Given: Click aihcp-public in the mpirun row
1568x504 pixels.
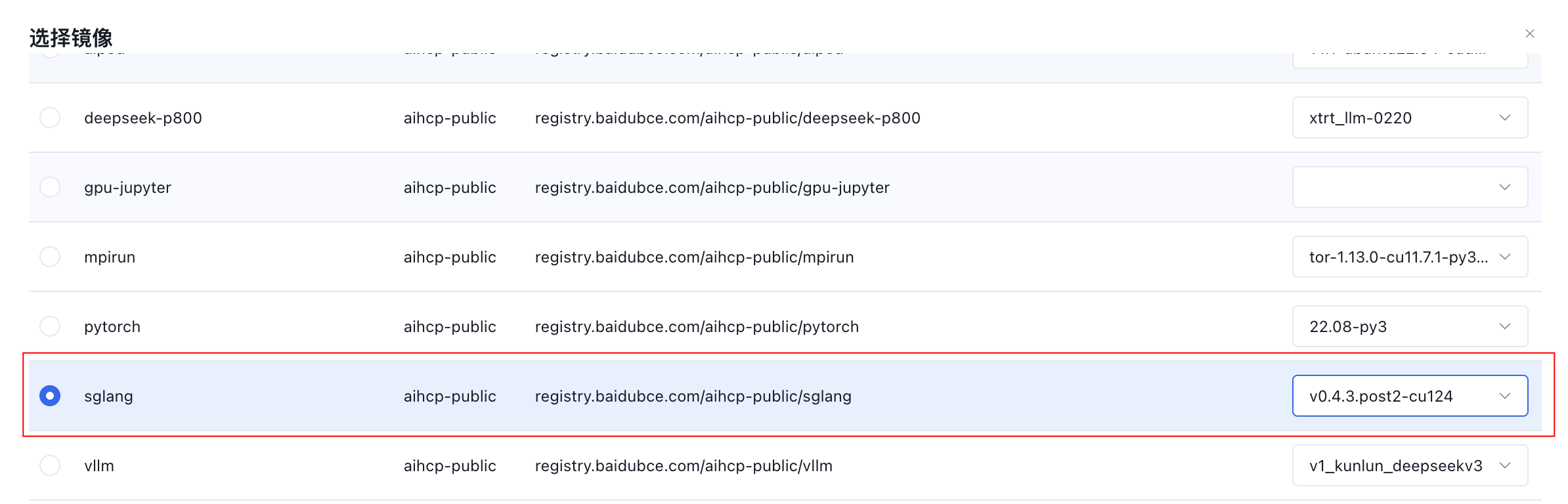Looking at the screenshot, I should [450, 257].
